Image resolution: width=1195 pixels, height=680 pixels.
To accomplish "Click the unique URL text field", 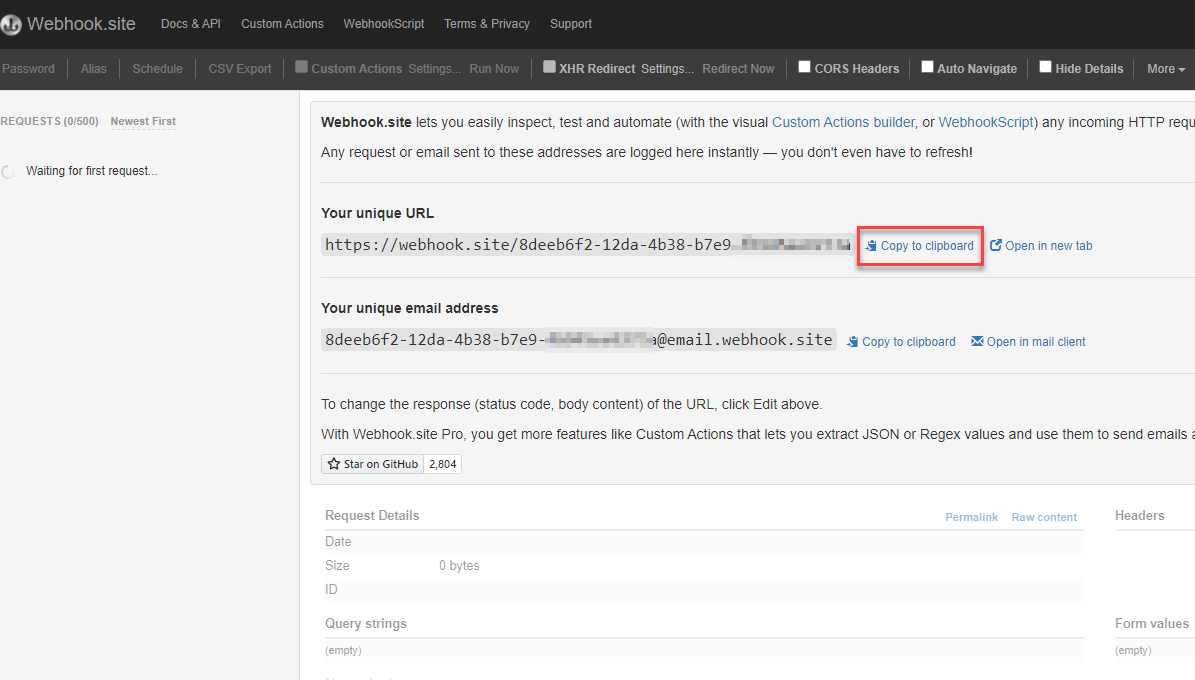I will 586,245.
